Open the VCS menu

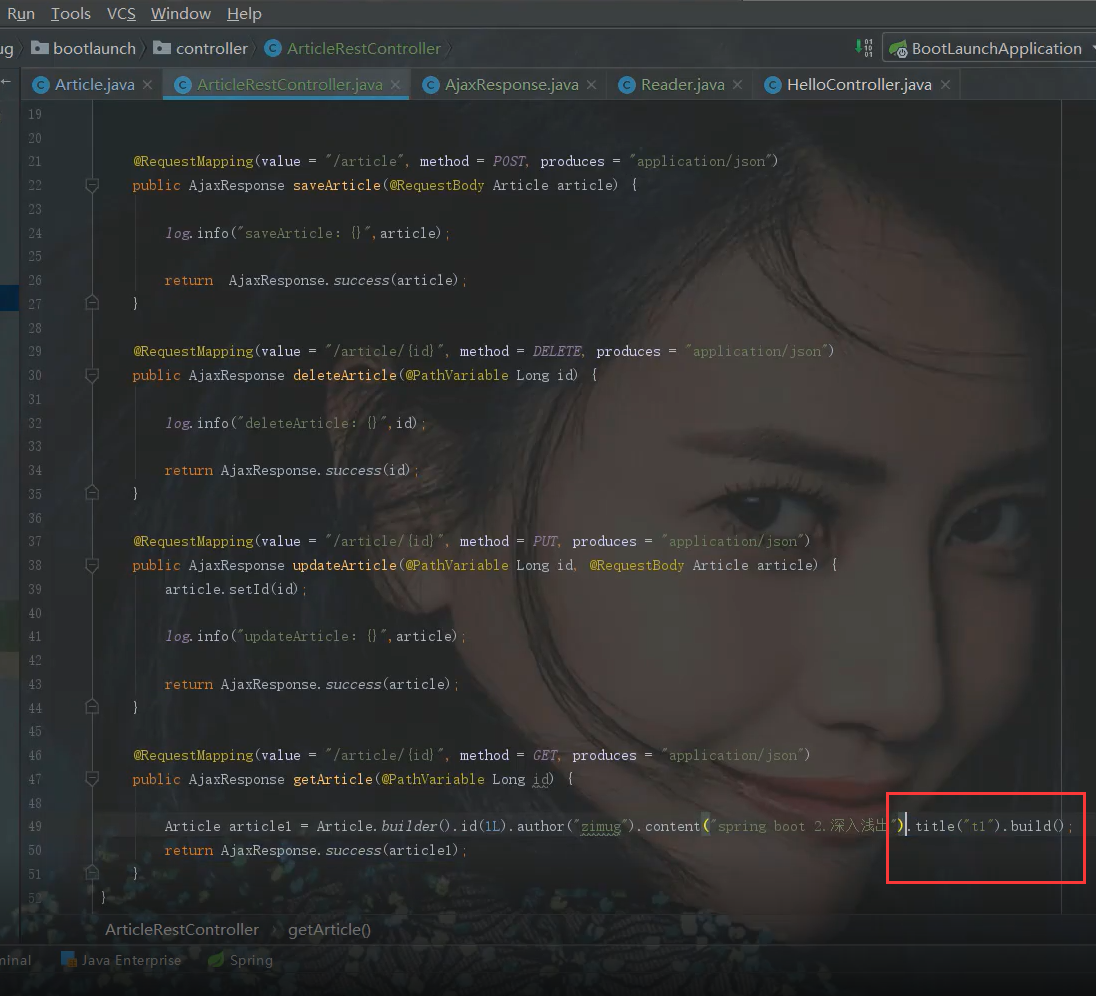click(121, 13)
